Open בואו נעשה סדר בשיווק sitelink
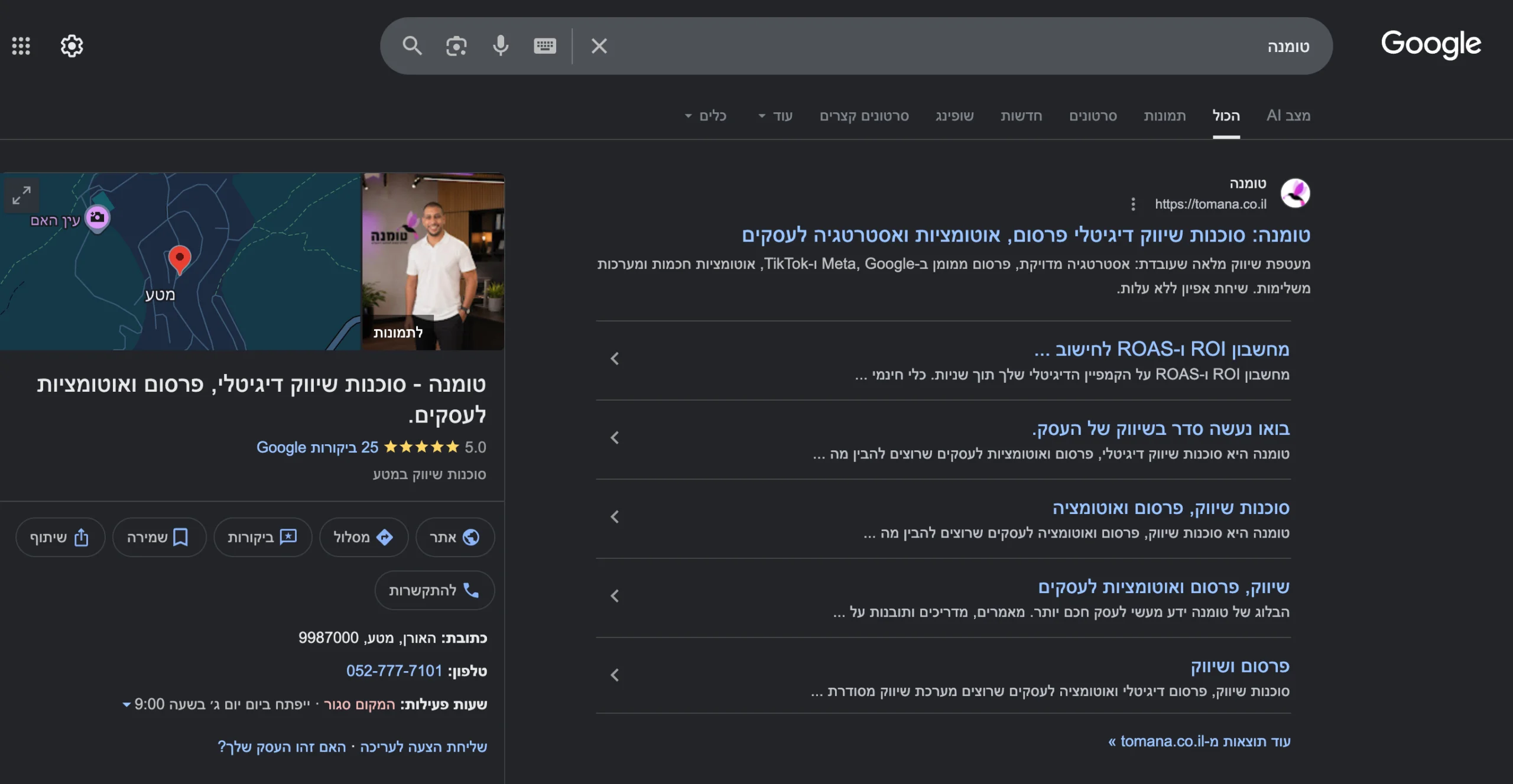1513x784 pixels. [x=1161, y=428]
